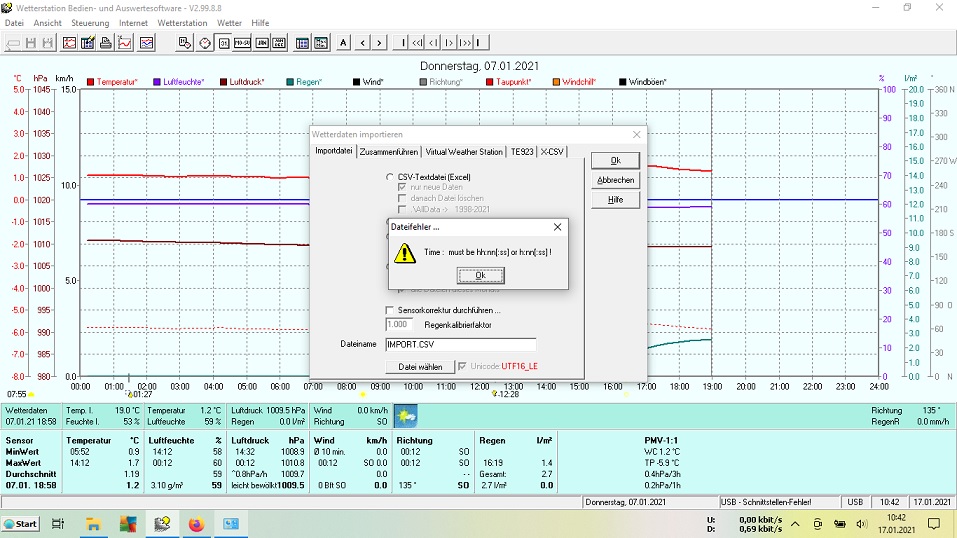Toggle the Unicode checkbox
Screen dimensions: 957x538
pyautogui.click(x=462, y=367)
